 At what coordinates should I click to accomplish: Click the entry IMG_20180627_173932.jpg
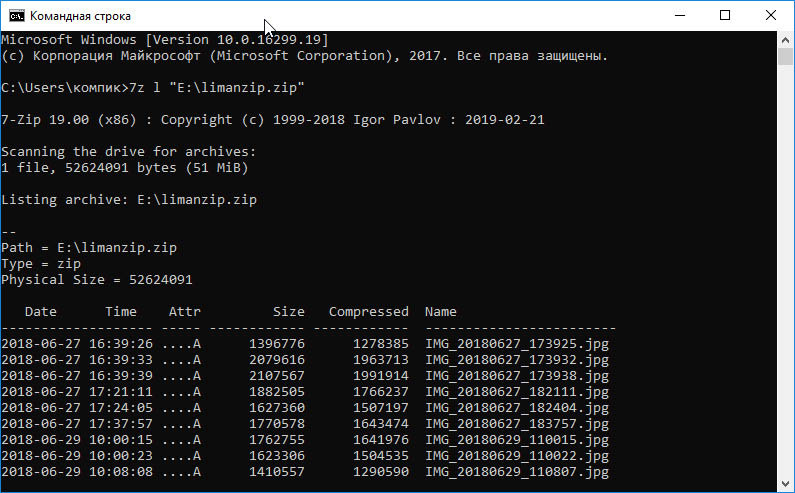tap(517, 360)
